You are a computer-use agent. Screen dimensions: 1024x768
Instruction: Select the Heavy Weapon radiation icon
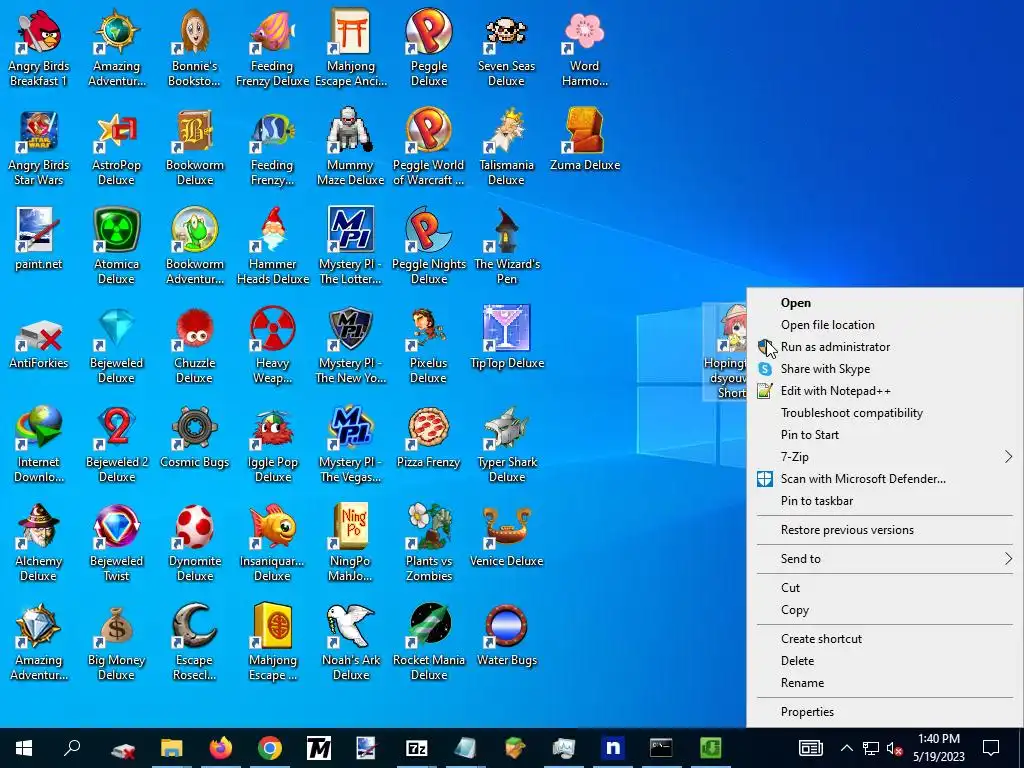click(x=272, y=329)
